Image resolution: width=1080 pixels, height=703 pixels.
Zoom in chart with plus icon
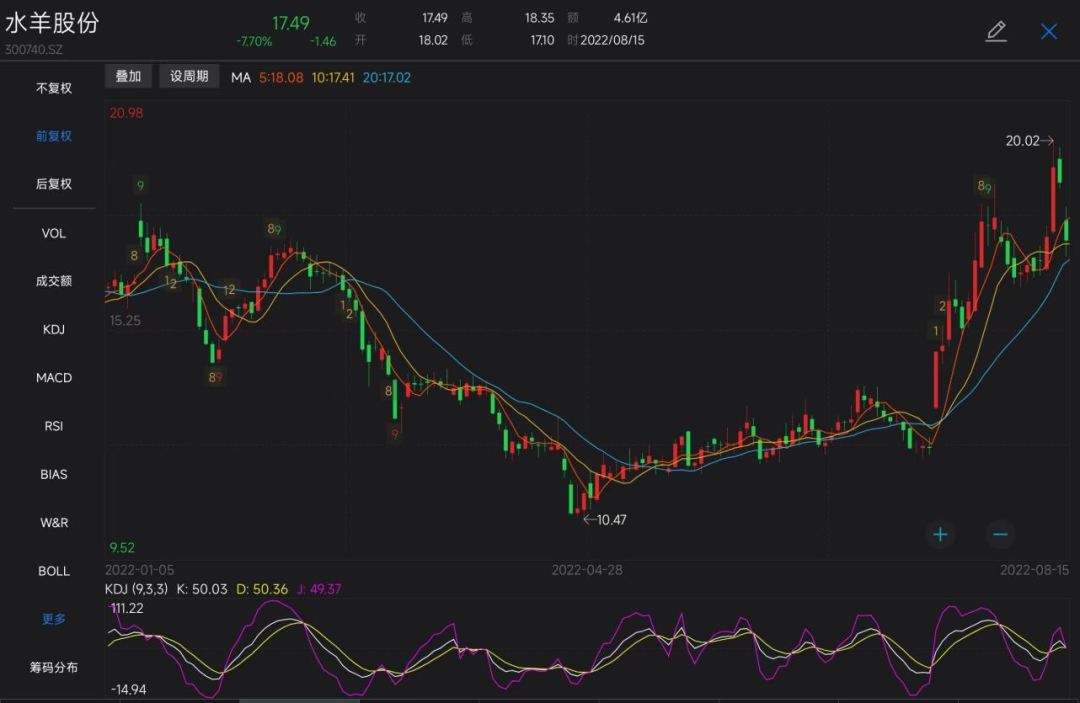click(x=940, y=534)
